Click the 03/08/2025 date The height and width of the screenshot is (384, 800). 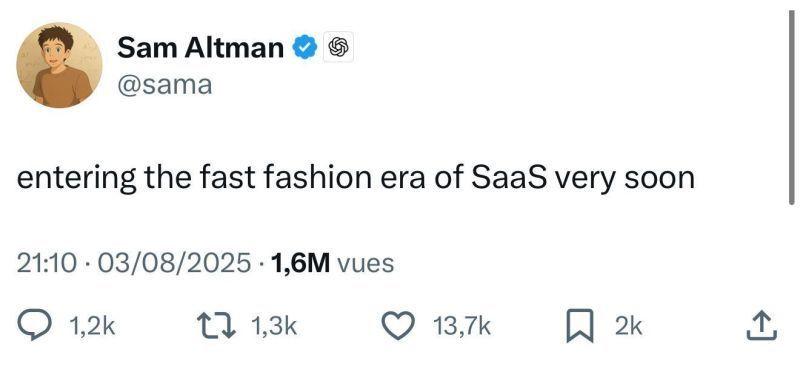pyautogui.click(x=170, y=263)
